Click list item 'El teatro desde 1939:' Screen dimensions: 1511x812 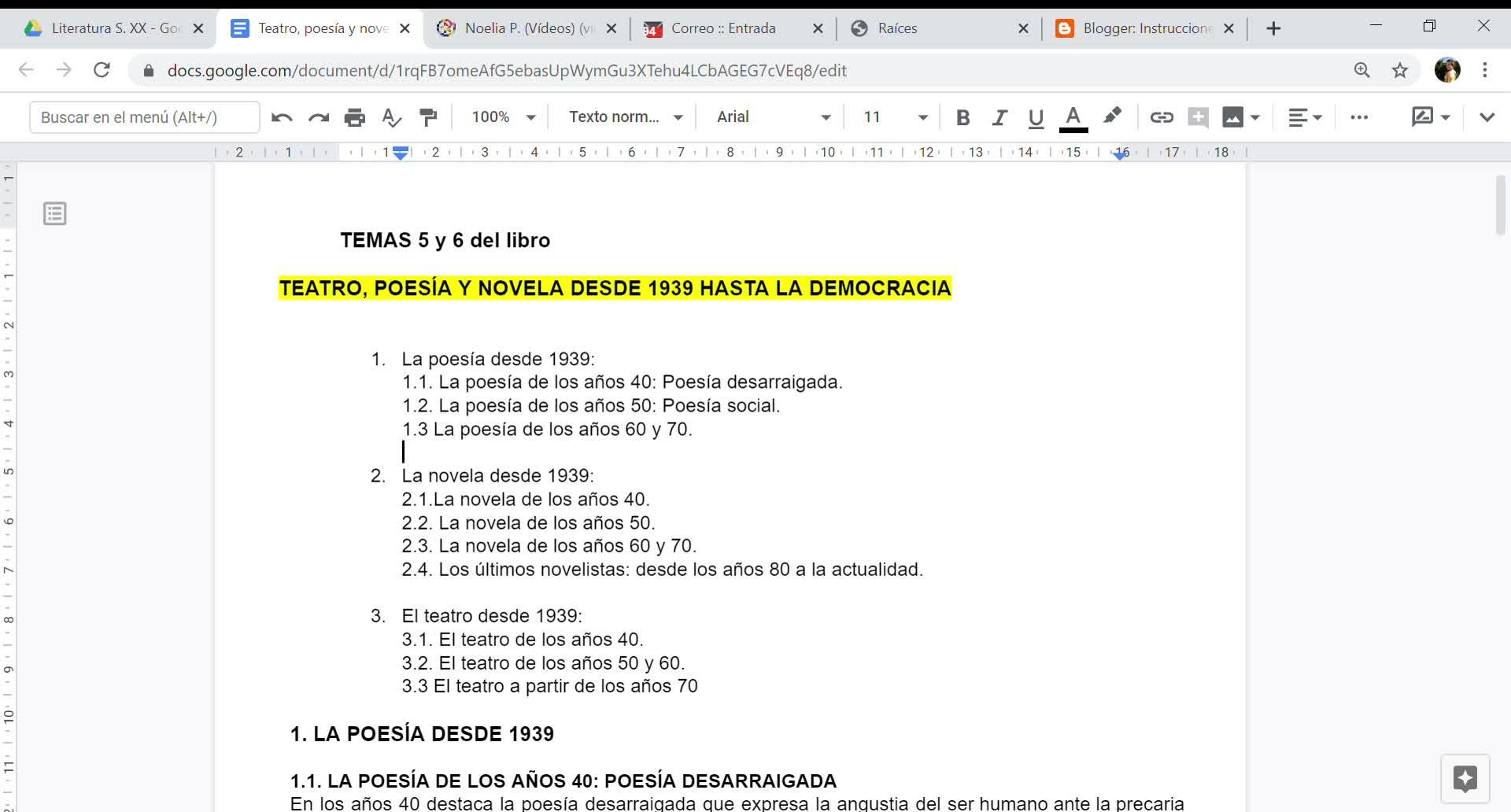492,616
